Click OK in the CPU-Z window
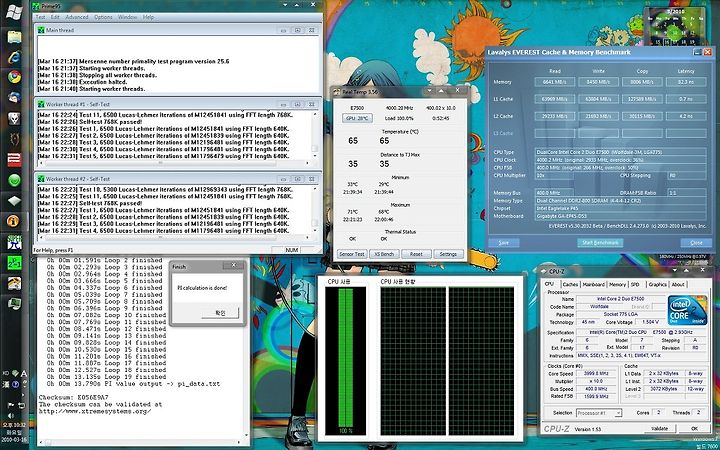 pyautogui.click(x=694, y=428)
